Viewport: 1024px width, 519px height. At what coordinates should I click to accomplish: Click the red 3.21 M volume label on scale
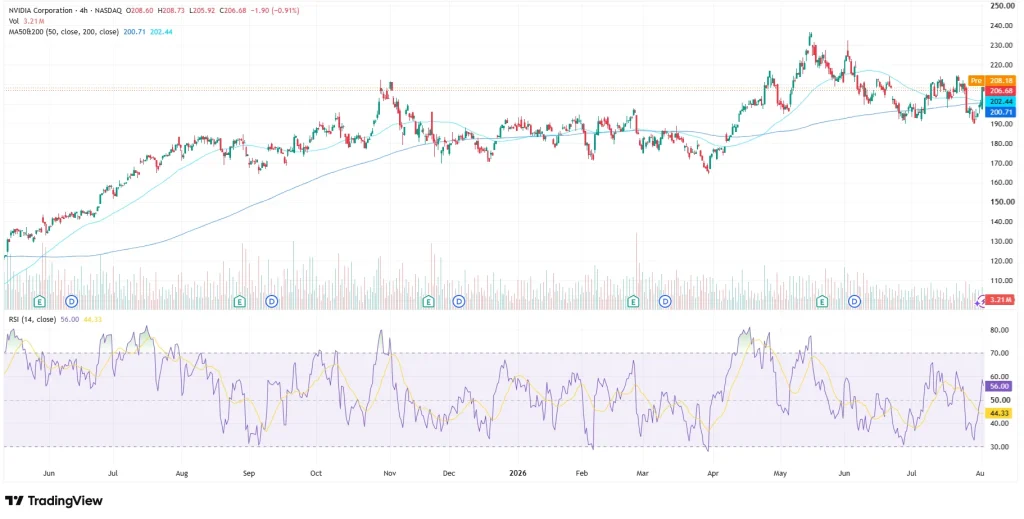(x=1000, y=300)
